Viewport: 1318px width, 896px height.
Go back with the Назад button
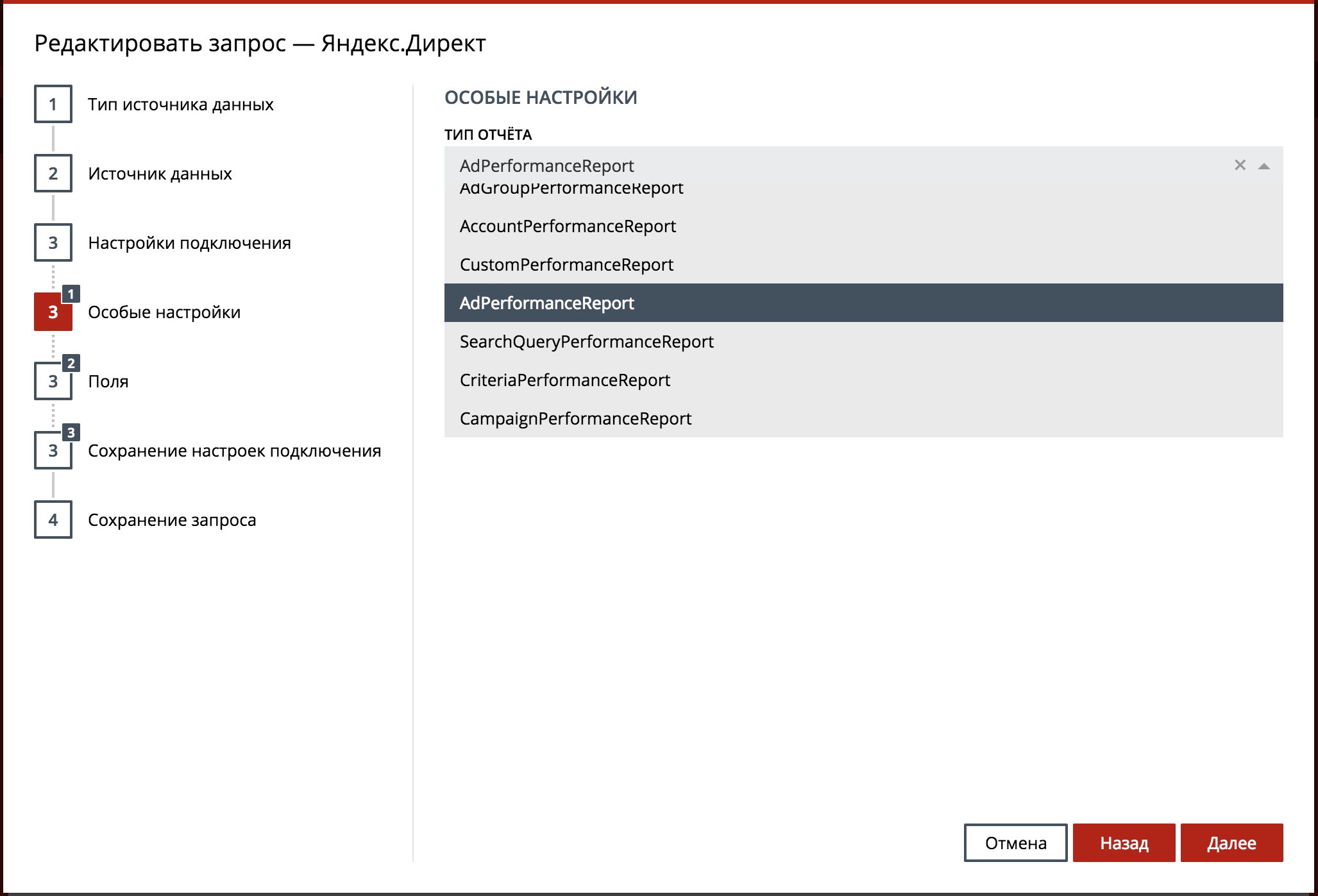coord(1124,843)
